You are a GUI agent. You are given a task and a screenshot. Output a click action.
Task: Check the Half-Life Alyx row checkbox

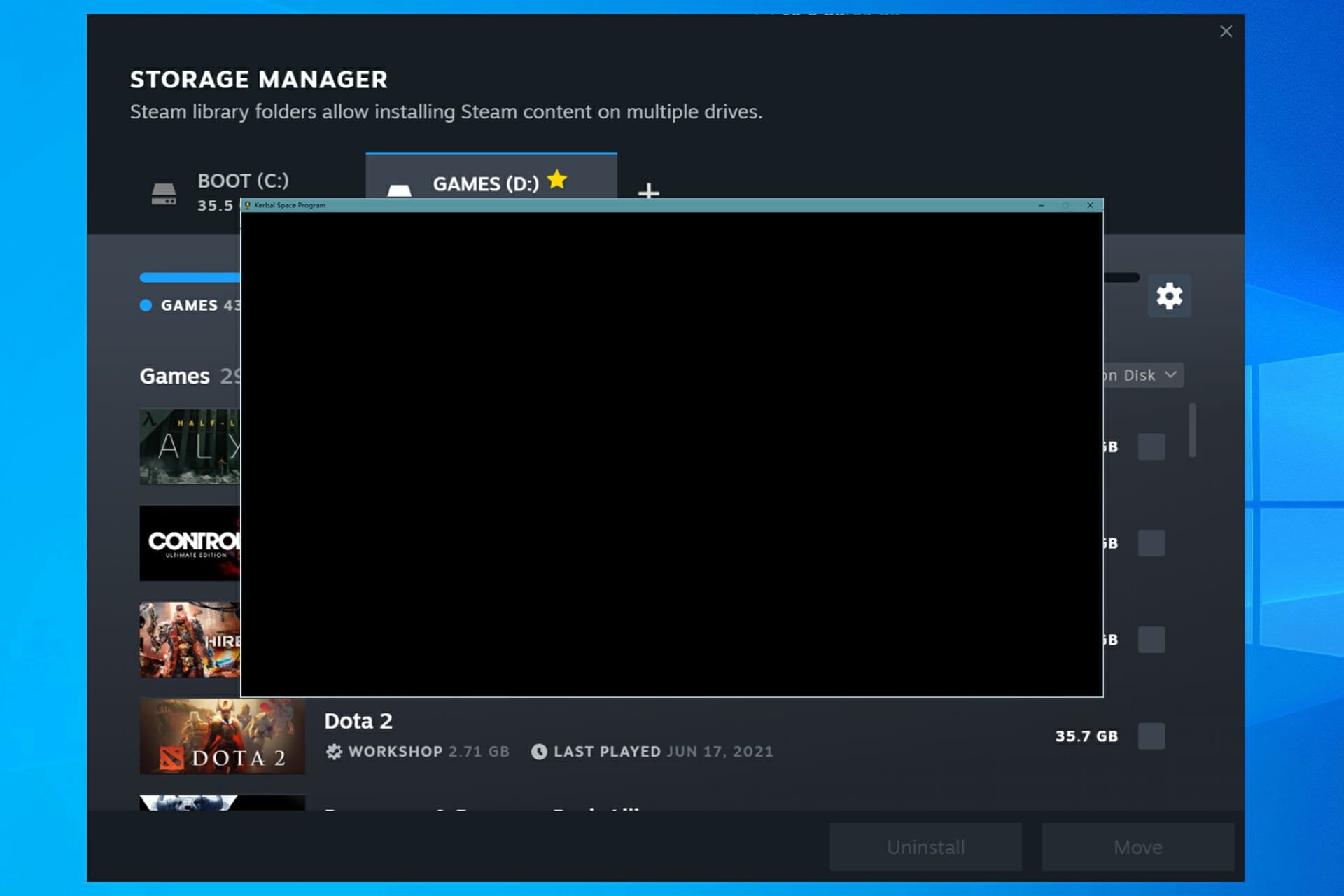click(1151, 447)
